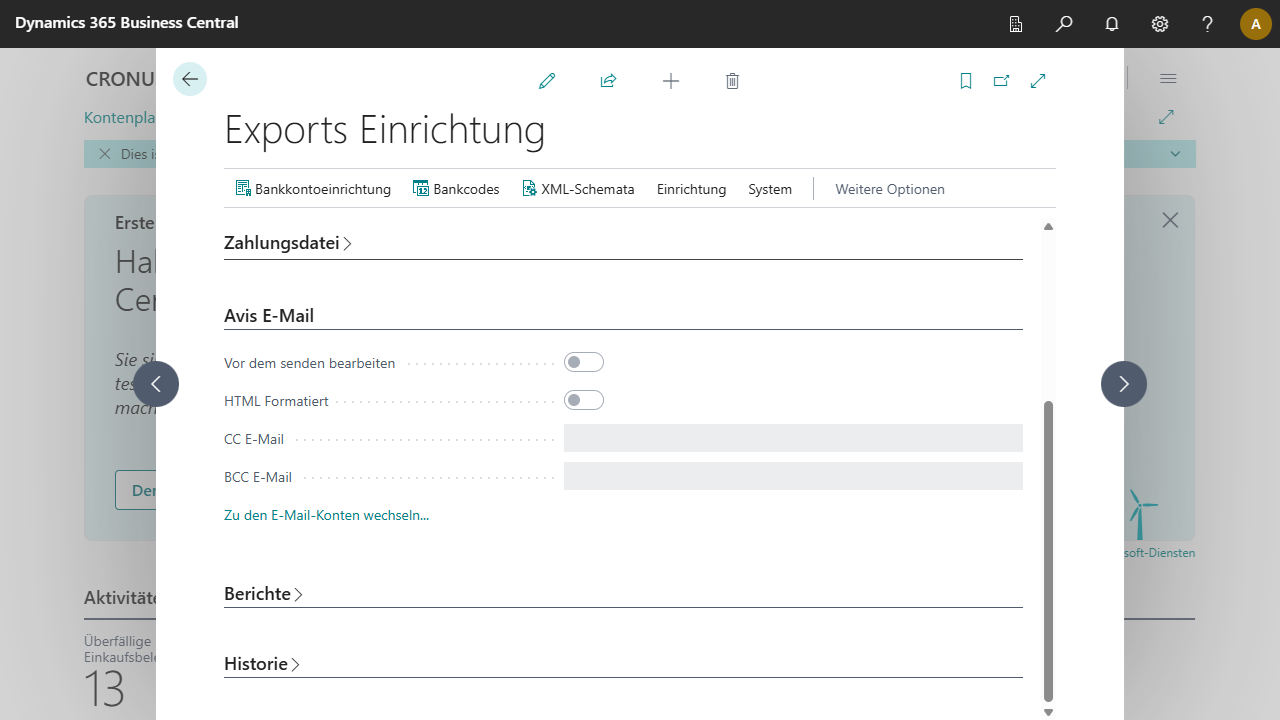This screenshot has width=1280, height=720.
Task: Click the overdue count 13 tile
Action: tap(104, 688)
